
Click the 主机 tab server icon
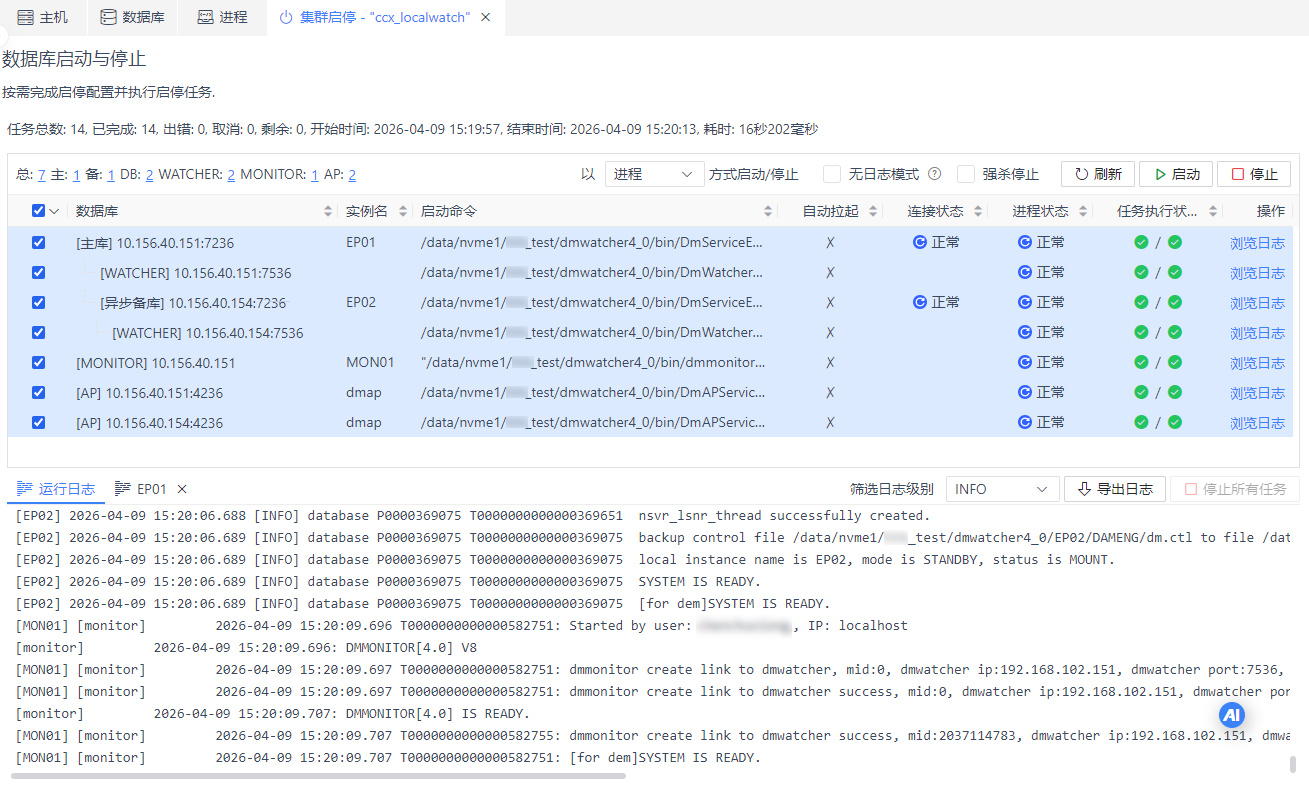25,17
